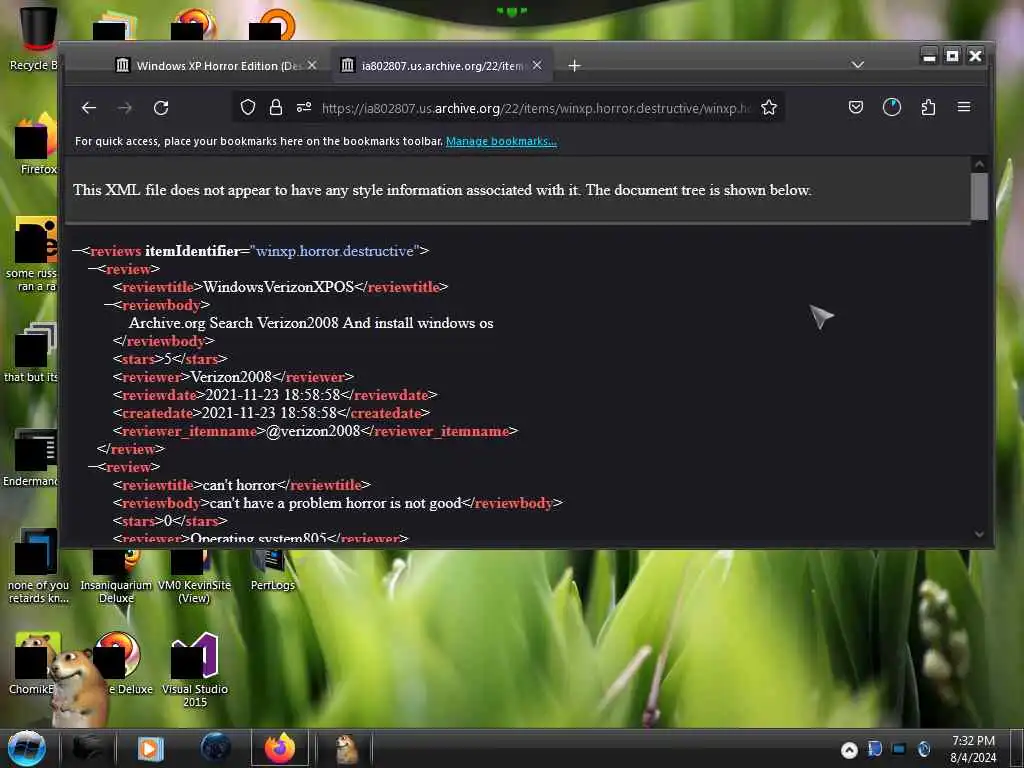Open the Insaniquarium Deluxe desktop icon
This screenshot has height=768, width=1024.
pyautogui.click(x=116, y=577)
